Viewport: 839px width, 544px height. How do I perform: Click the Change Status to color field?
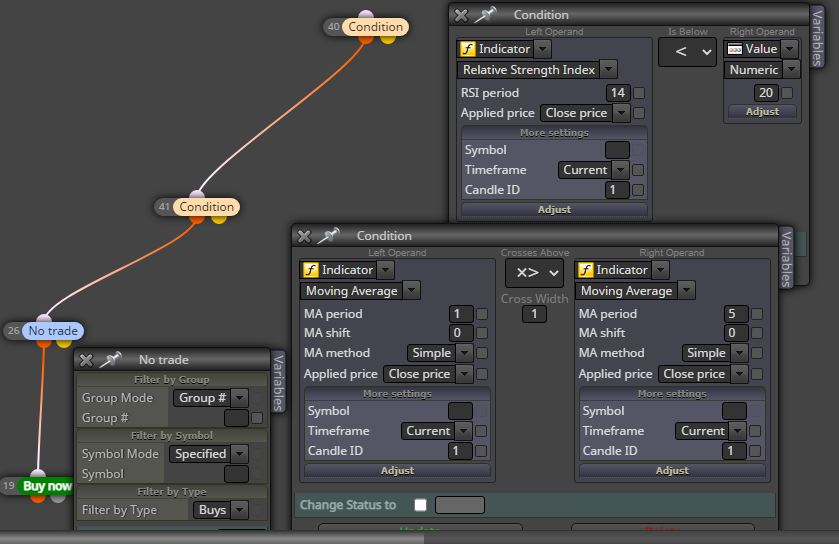point(460,505)
